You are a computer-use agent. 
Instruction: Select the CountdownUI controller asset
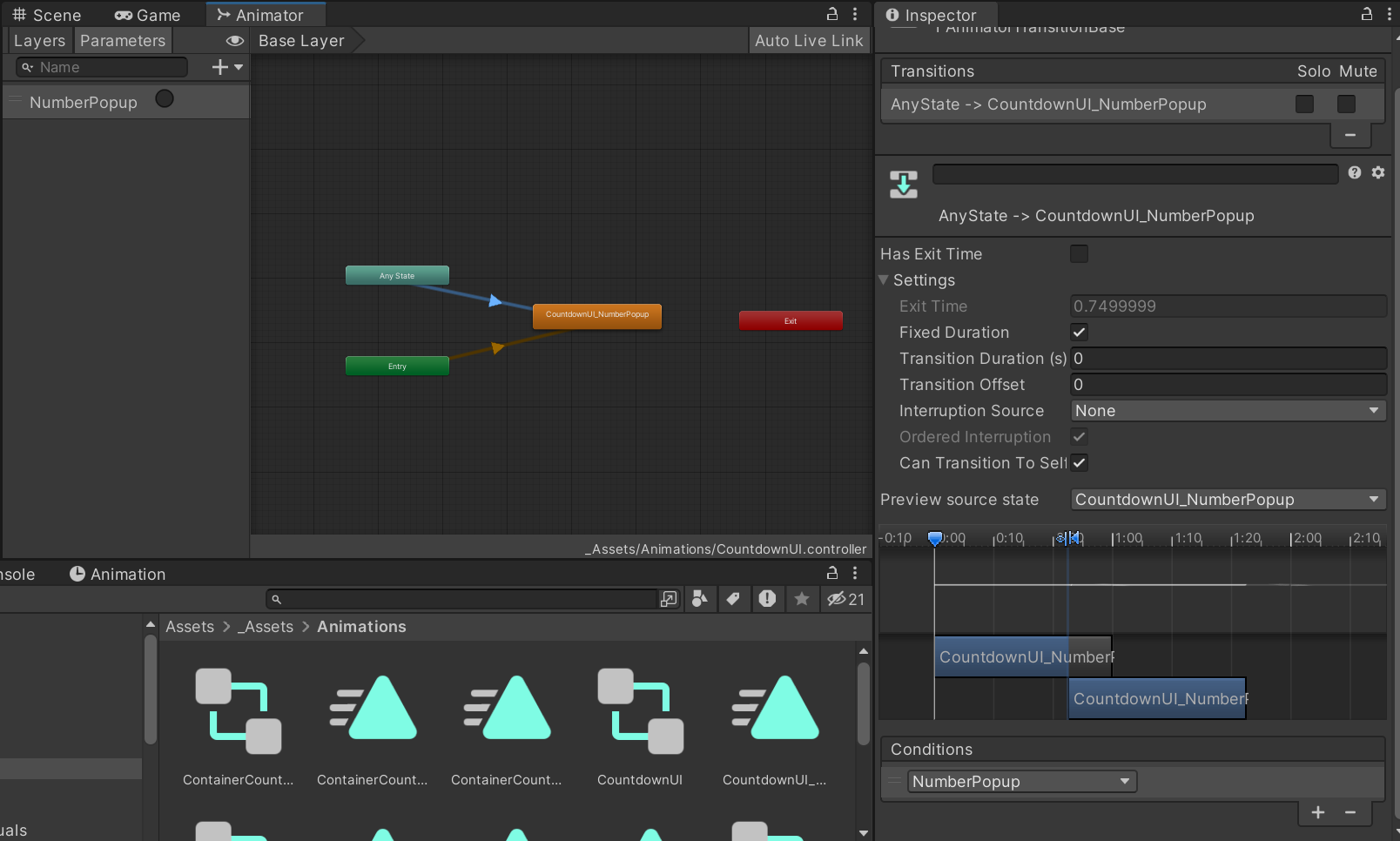click(640, 727)
